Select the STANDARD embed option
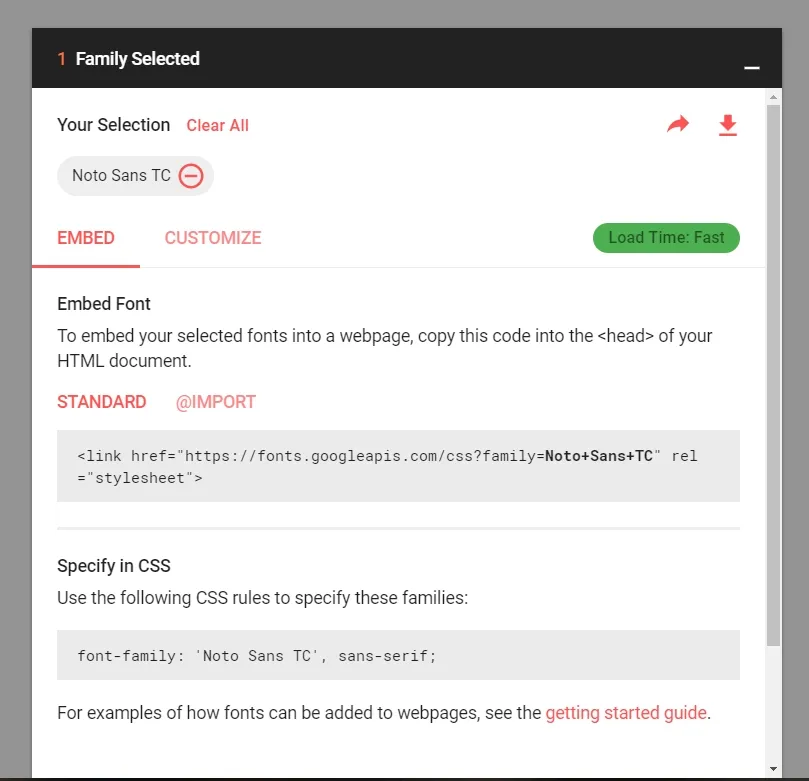 (102, 402)
